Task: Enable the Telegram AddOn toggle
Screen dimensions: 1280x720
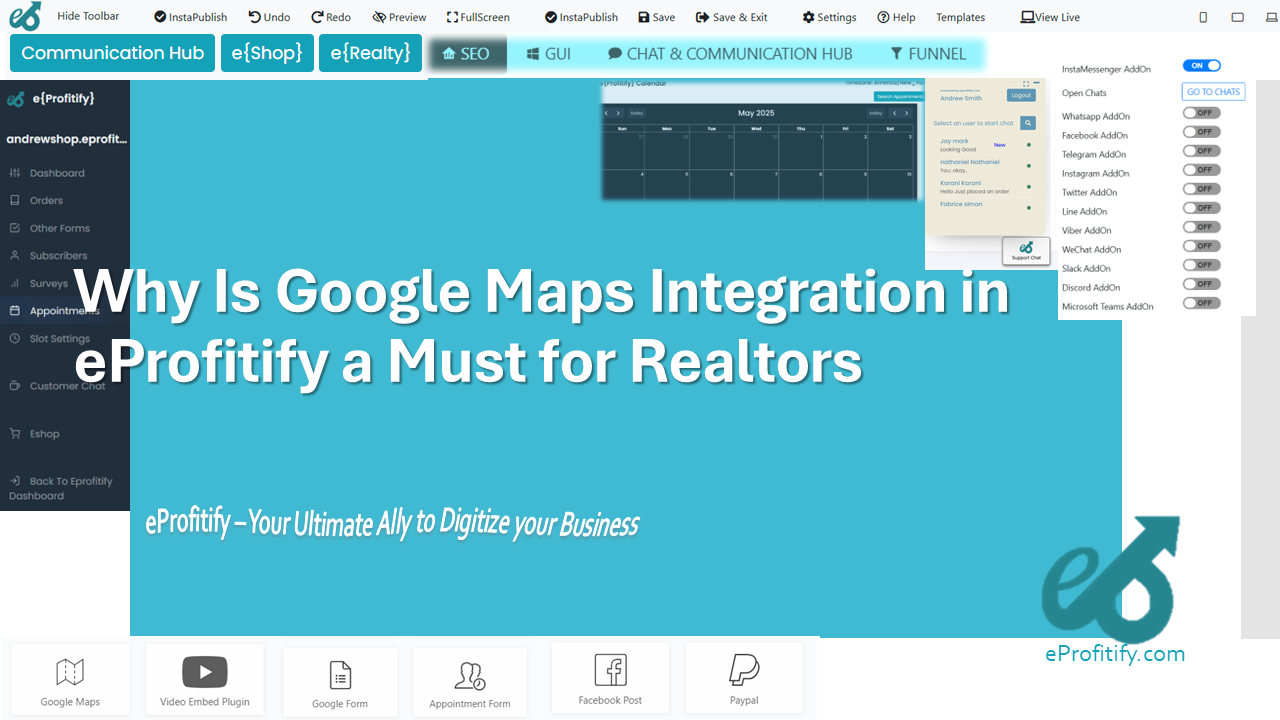Action: pos(1201,151)
